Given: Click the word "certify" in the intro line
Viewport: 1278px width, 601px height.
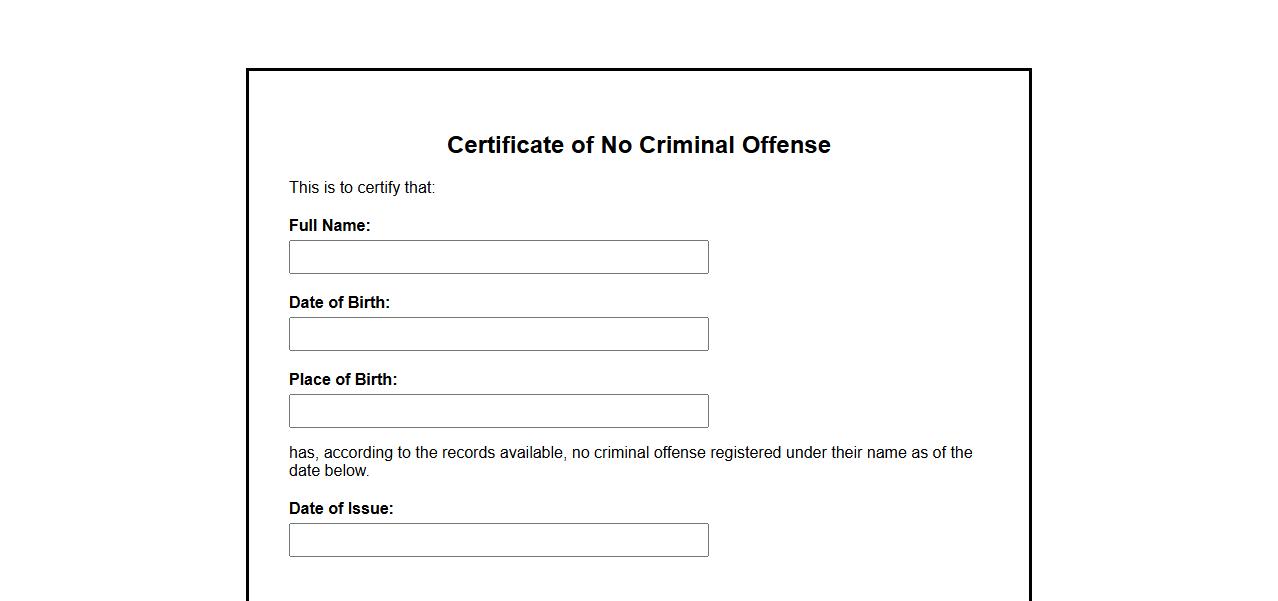Looking at the screenshot, I should [x=379, y=188].
